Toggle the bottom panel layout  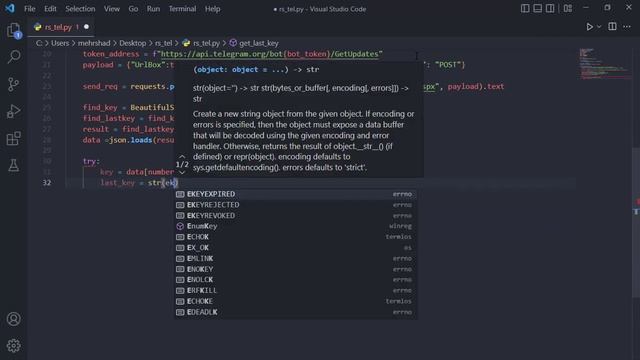[538, 8]
